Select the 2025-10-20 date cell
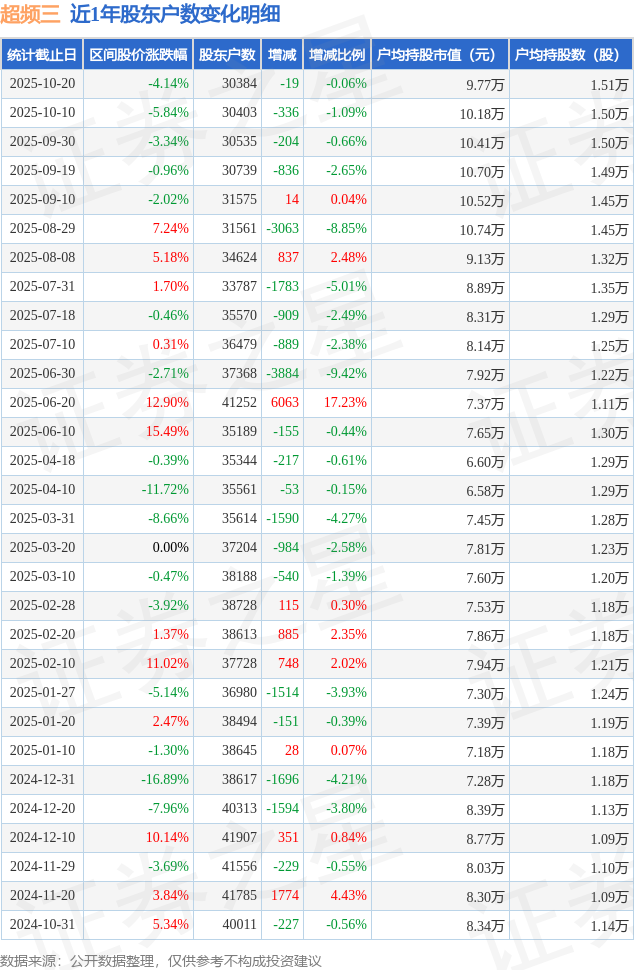 point(42,84)
